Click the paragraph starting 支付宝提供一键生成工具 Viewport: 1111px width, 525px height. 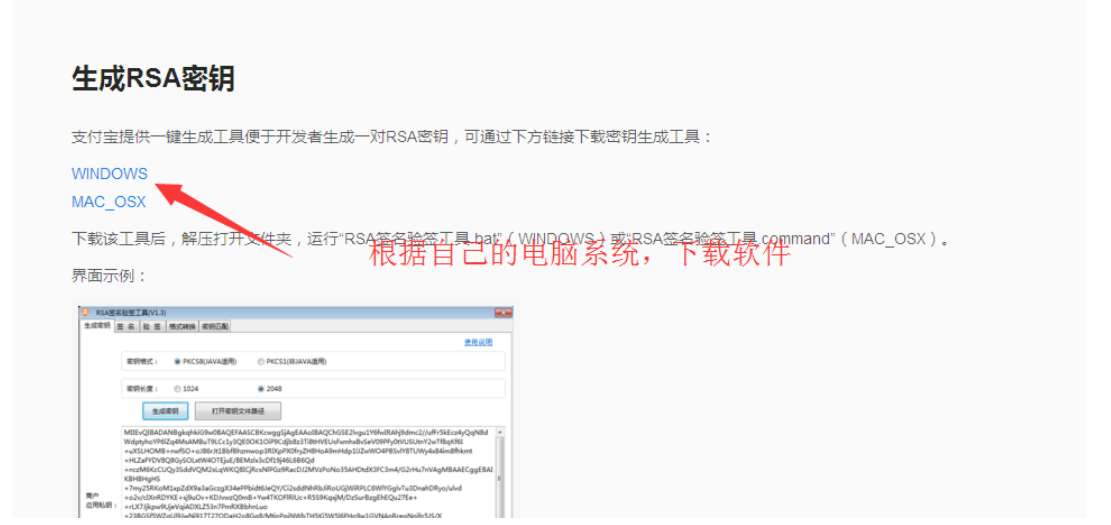(x=392, y=136)
